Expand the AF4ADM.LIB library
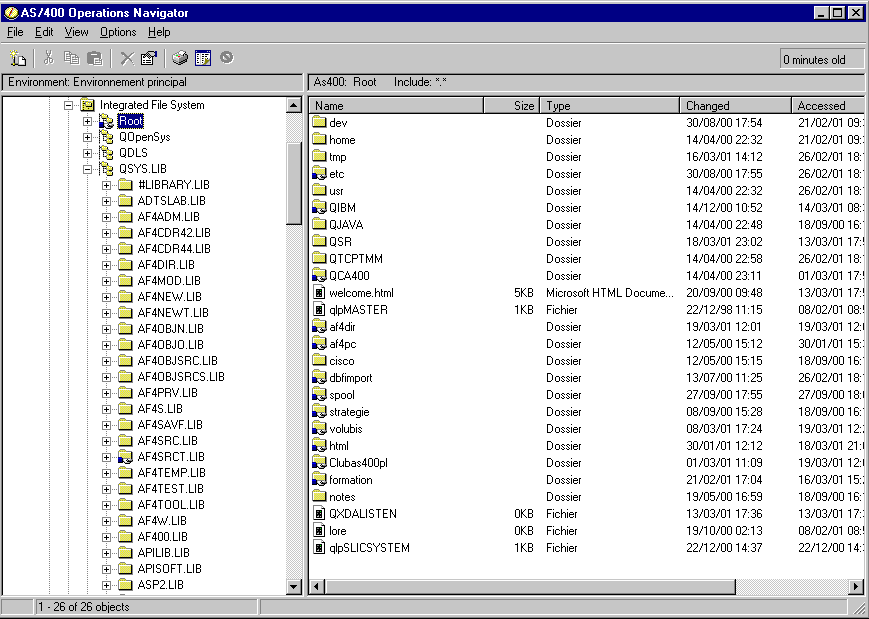The image size is (869, 619). (106, 217)
